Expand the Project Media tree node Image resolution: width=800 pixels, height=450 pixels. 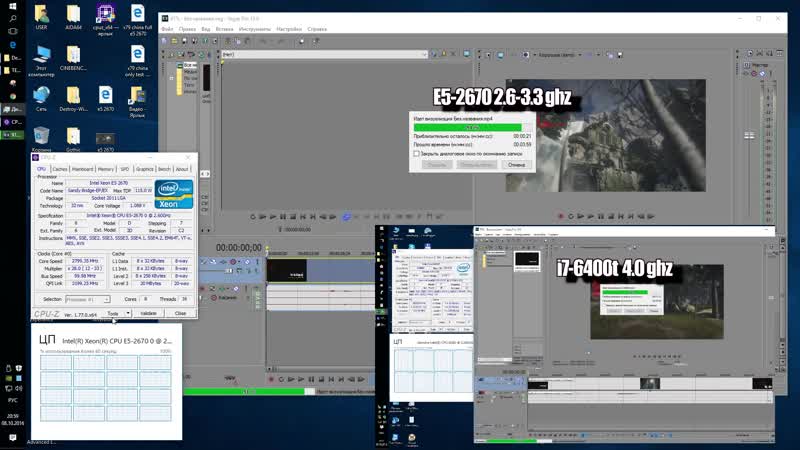(x=171, y=78)
